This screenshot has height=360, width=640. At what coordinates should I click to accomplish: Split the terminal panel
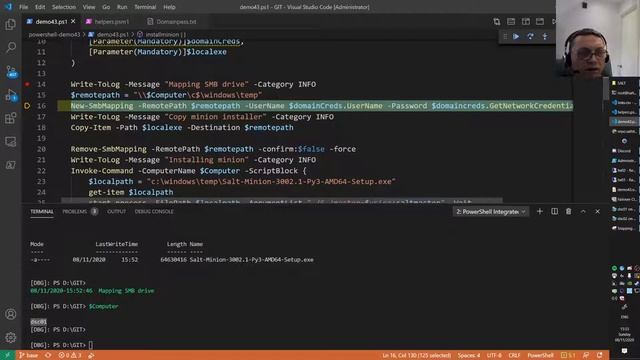tap(554, 211)
